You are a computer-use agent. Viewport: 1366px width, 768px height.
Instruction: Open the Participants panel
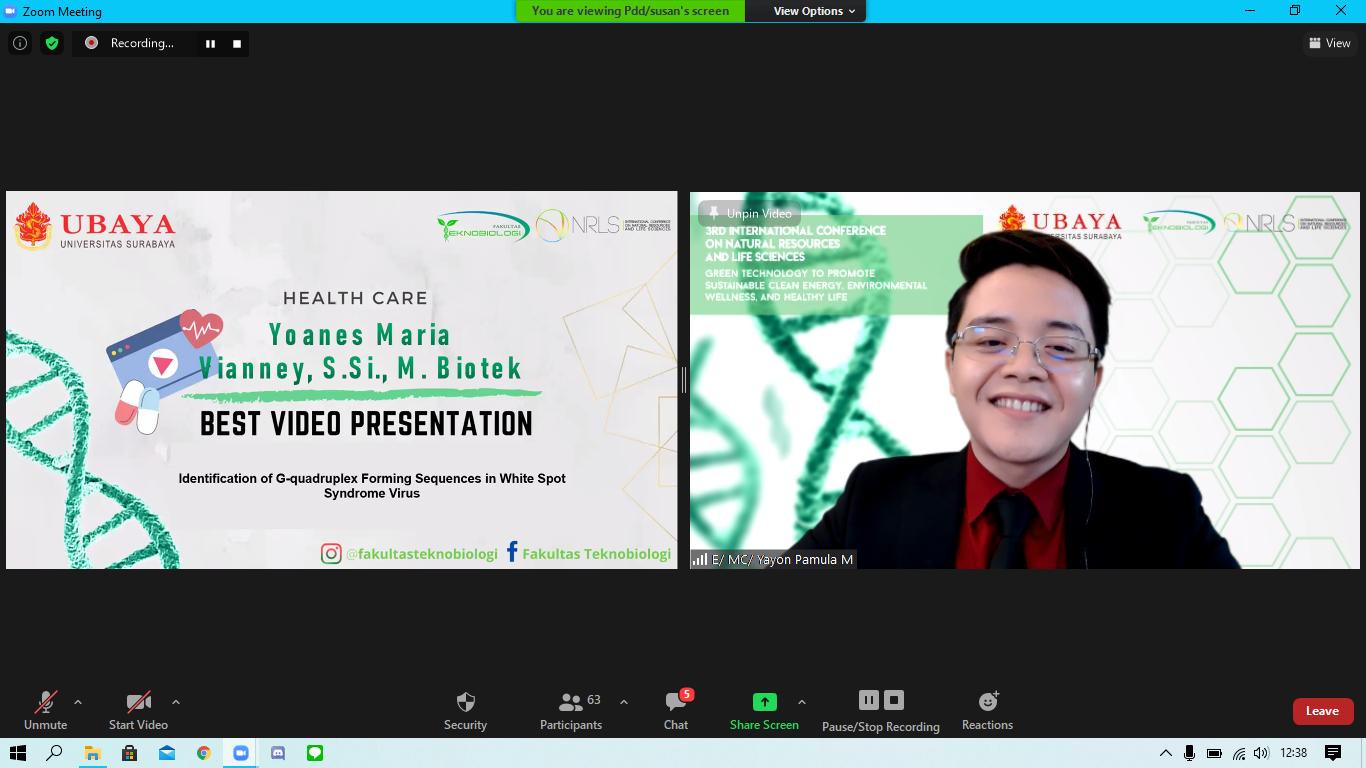571,710
